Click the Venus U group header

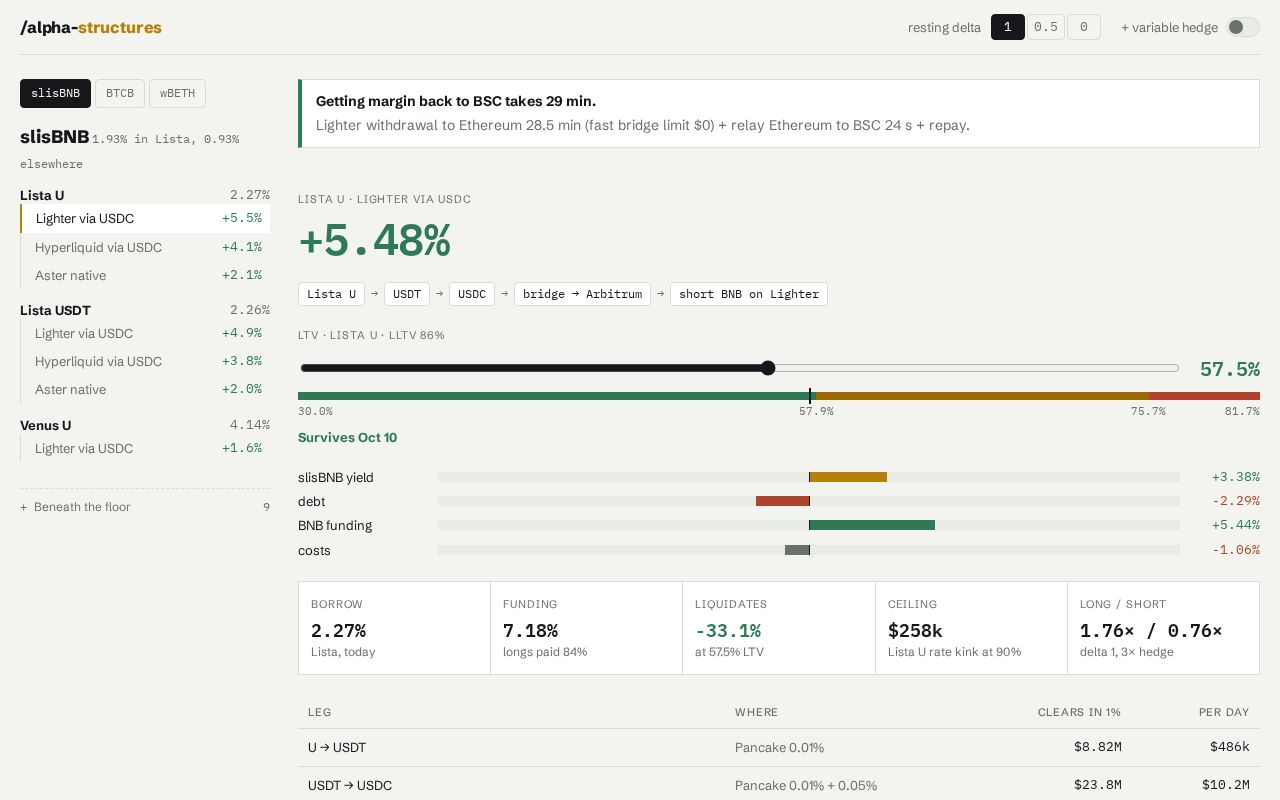[145, 425]
